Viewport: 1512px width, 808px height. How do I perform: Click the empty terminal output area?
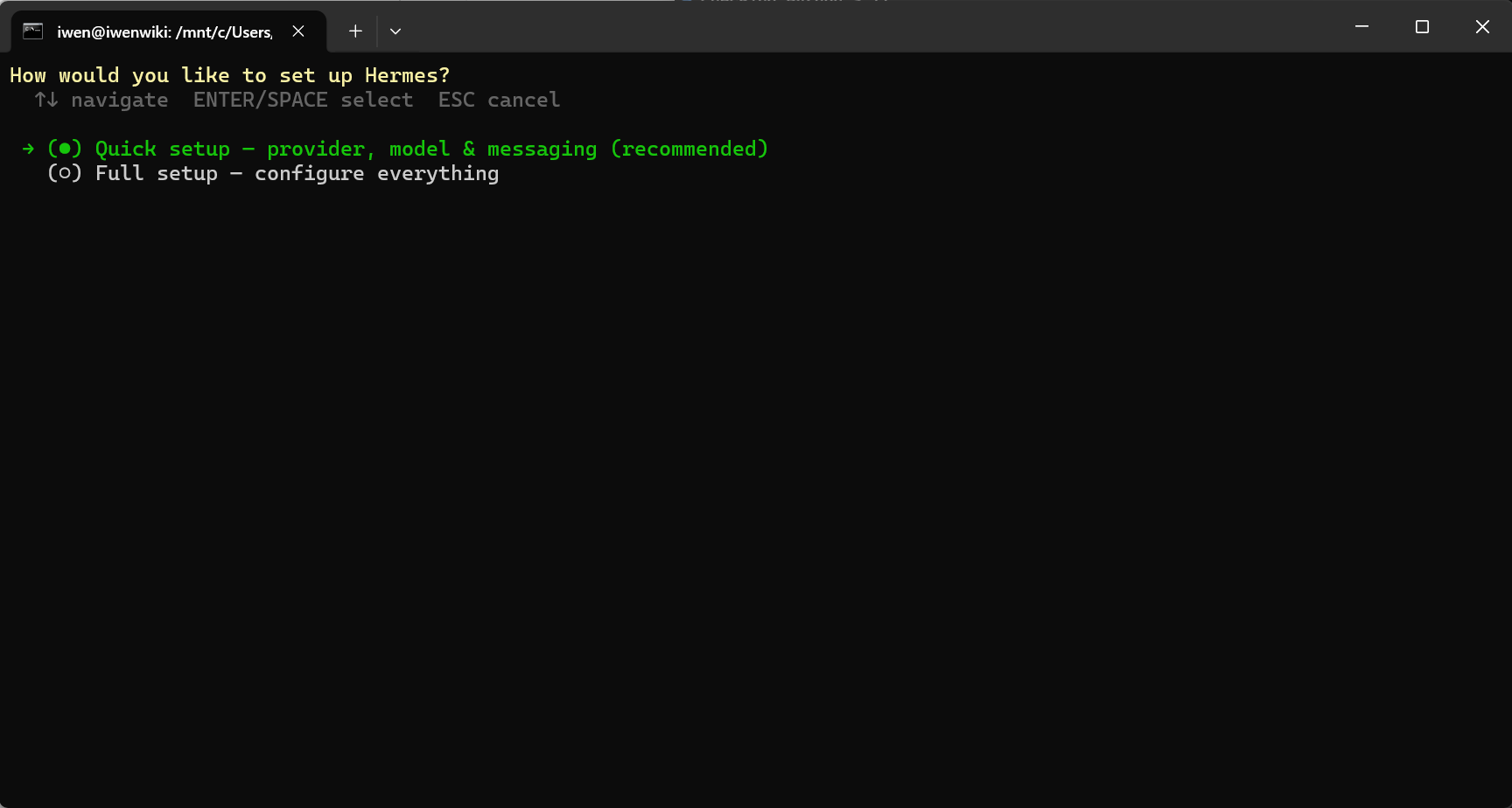coord(756,490)
